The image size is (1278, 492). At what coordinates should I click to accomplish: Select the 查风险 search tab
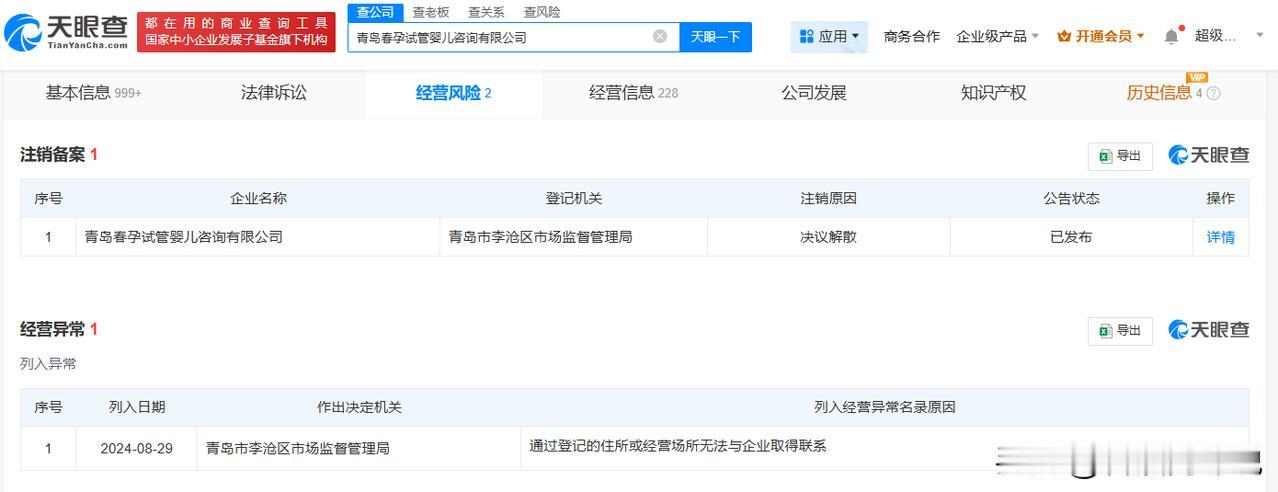click(542, 12)
